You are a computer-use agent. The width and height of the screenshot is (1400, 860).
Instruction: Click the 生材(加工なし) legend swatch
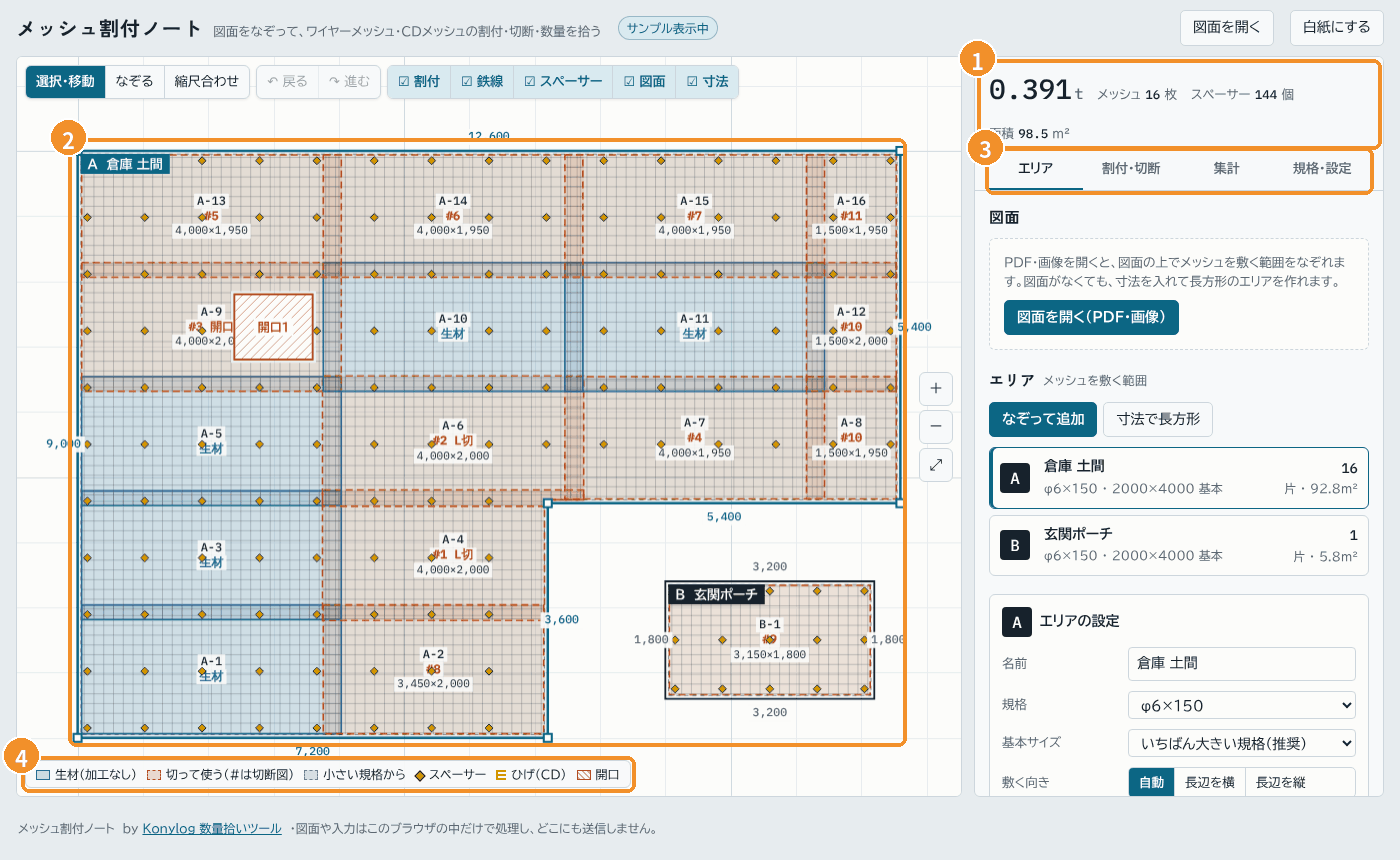43,775
